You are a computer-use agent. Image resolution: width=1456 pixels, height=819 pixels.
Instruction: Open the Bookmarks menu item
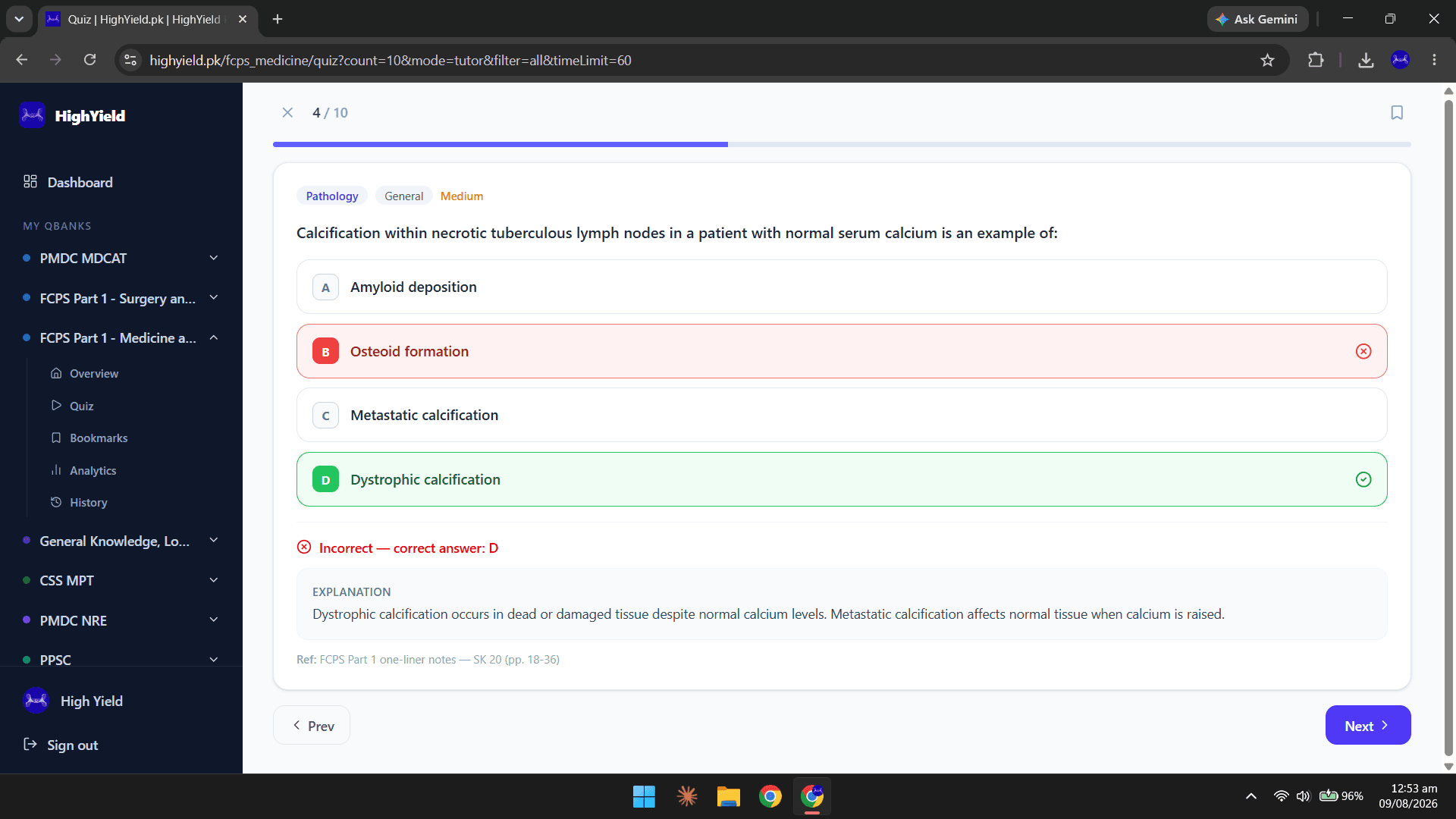pos(99,438)
